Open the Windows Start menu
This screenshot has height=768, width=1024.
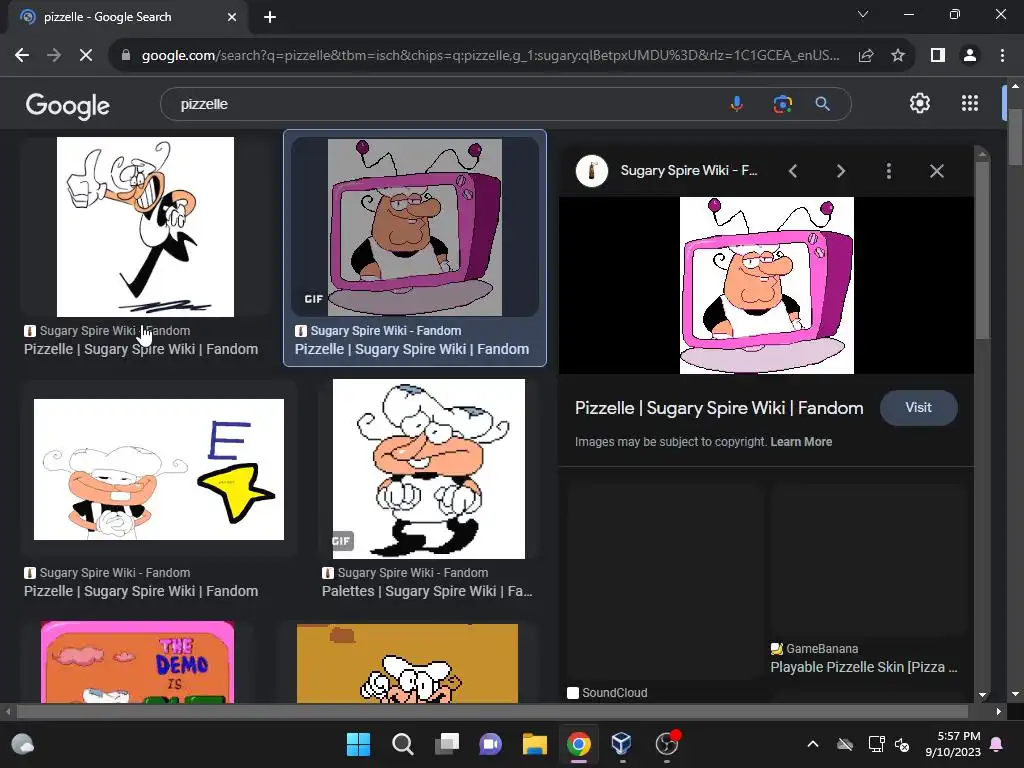coord(358,744)
